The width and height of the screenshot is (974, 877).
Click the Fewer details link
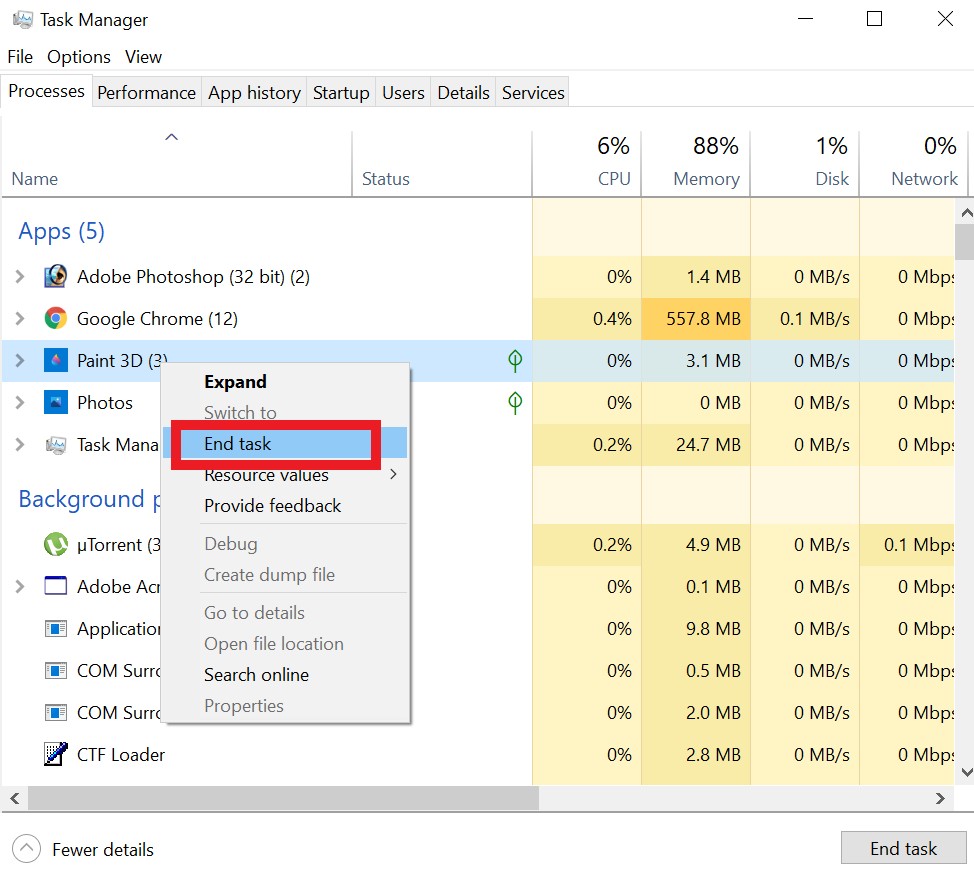point(103,849)
